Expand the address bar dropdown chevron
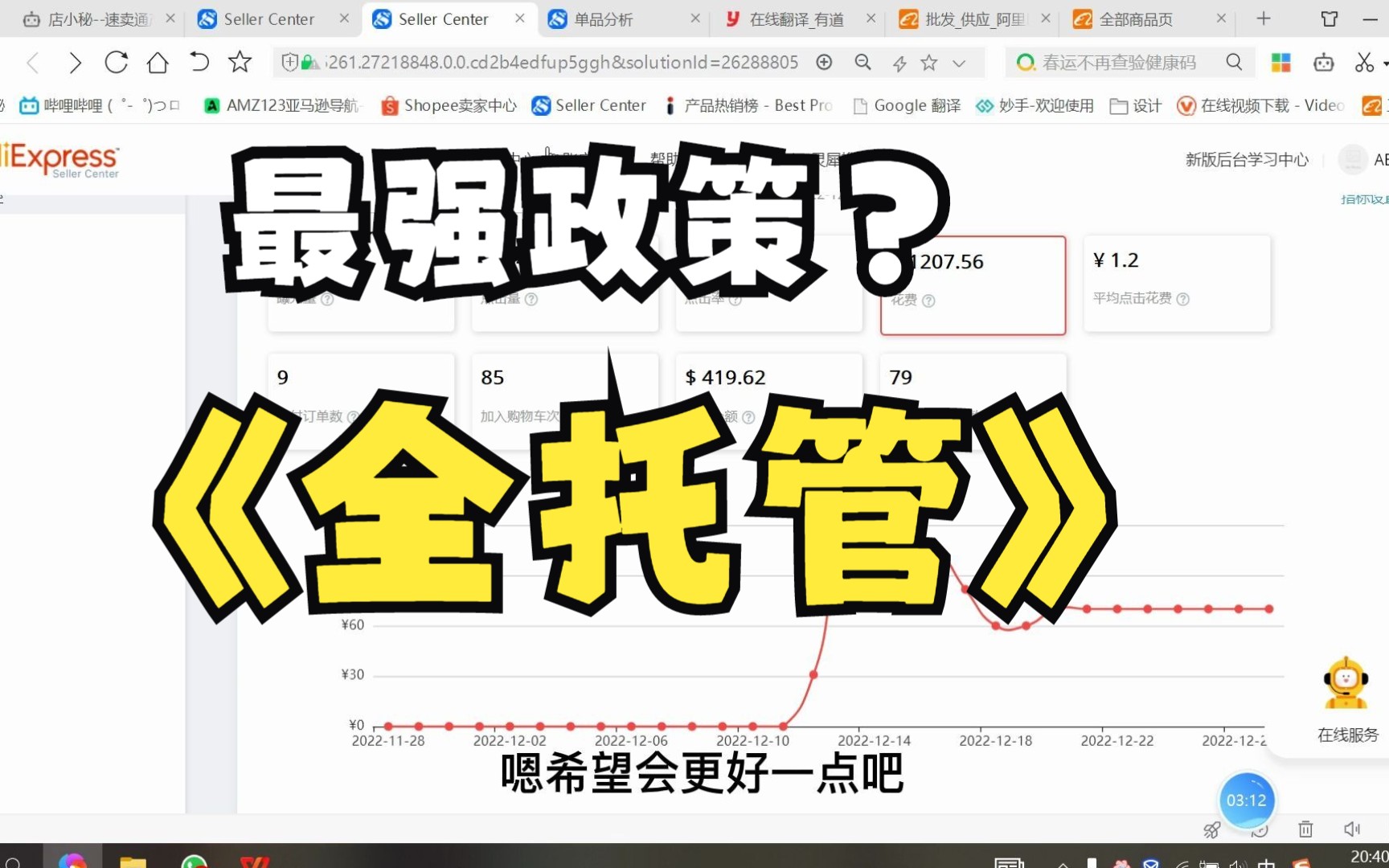The height and width of the screenshot is (868, 1389). 959,63
